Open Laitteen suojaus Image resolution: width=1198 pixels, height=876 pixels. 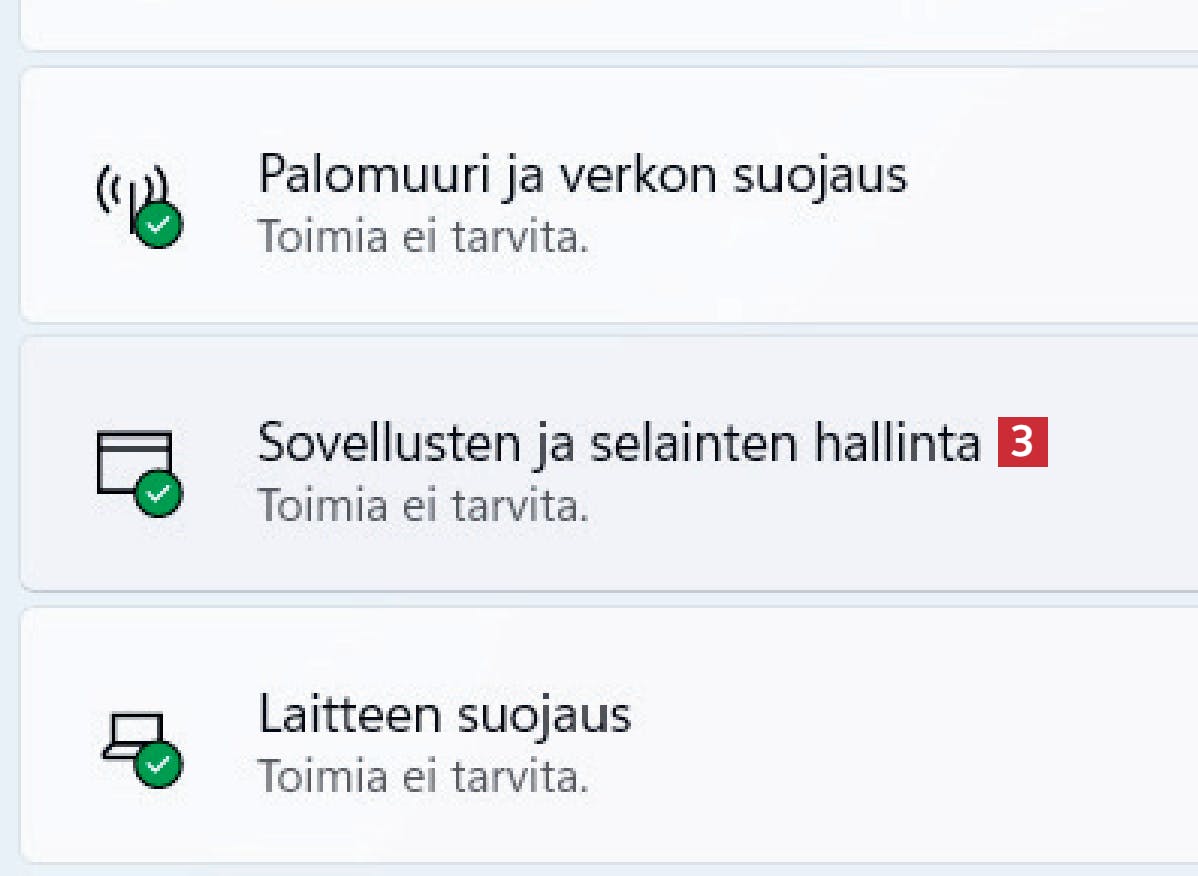pyautogui.click(x=445, y=715)
